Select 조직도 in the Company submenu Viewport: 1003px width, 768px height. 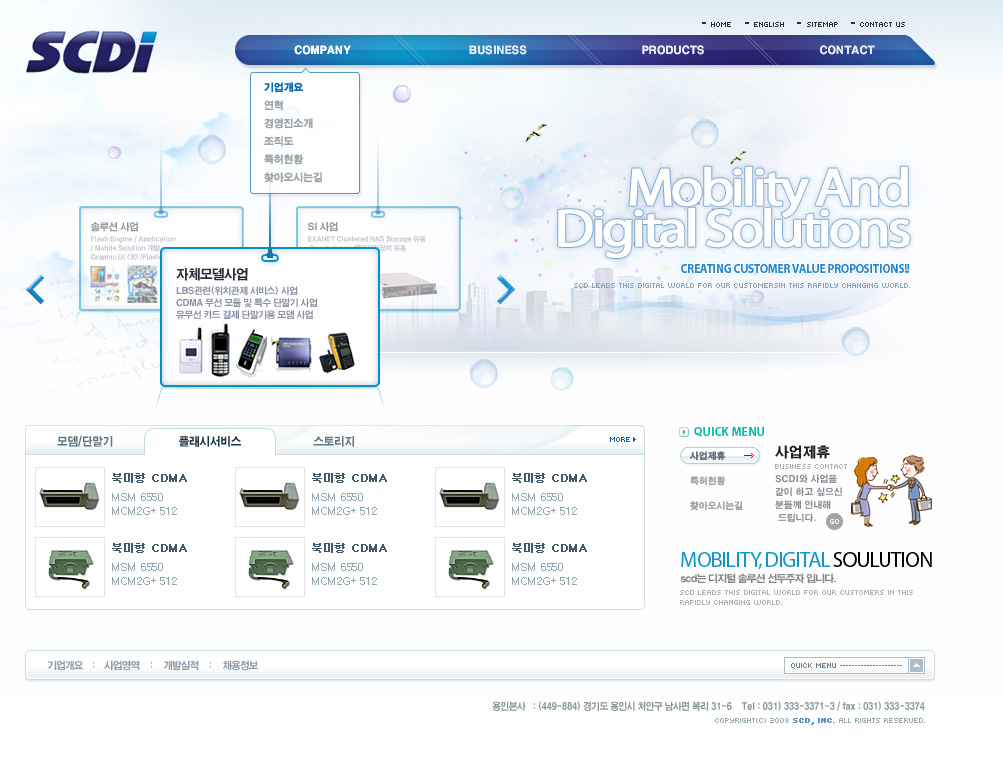coord(278,141)
